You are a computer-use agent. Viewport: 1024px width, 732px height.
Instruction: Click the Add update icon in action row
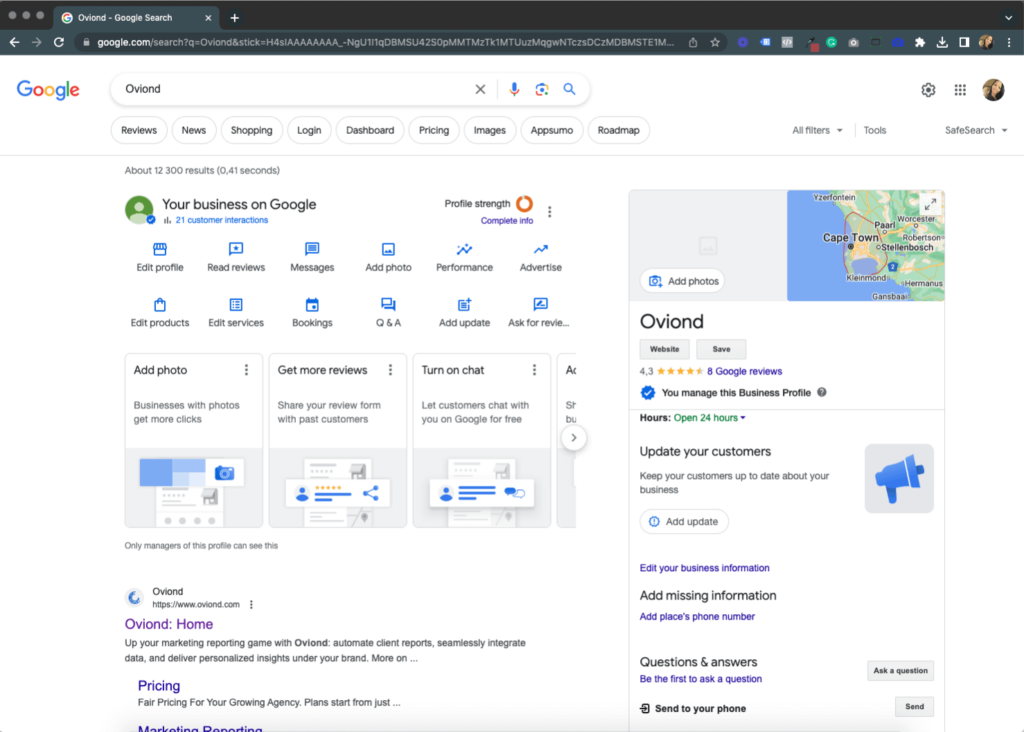(464, 305)
